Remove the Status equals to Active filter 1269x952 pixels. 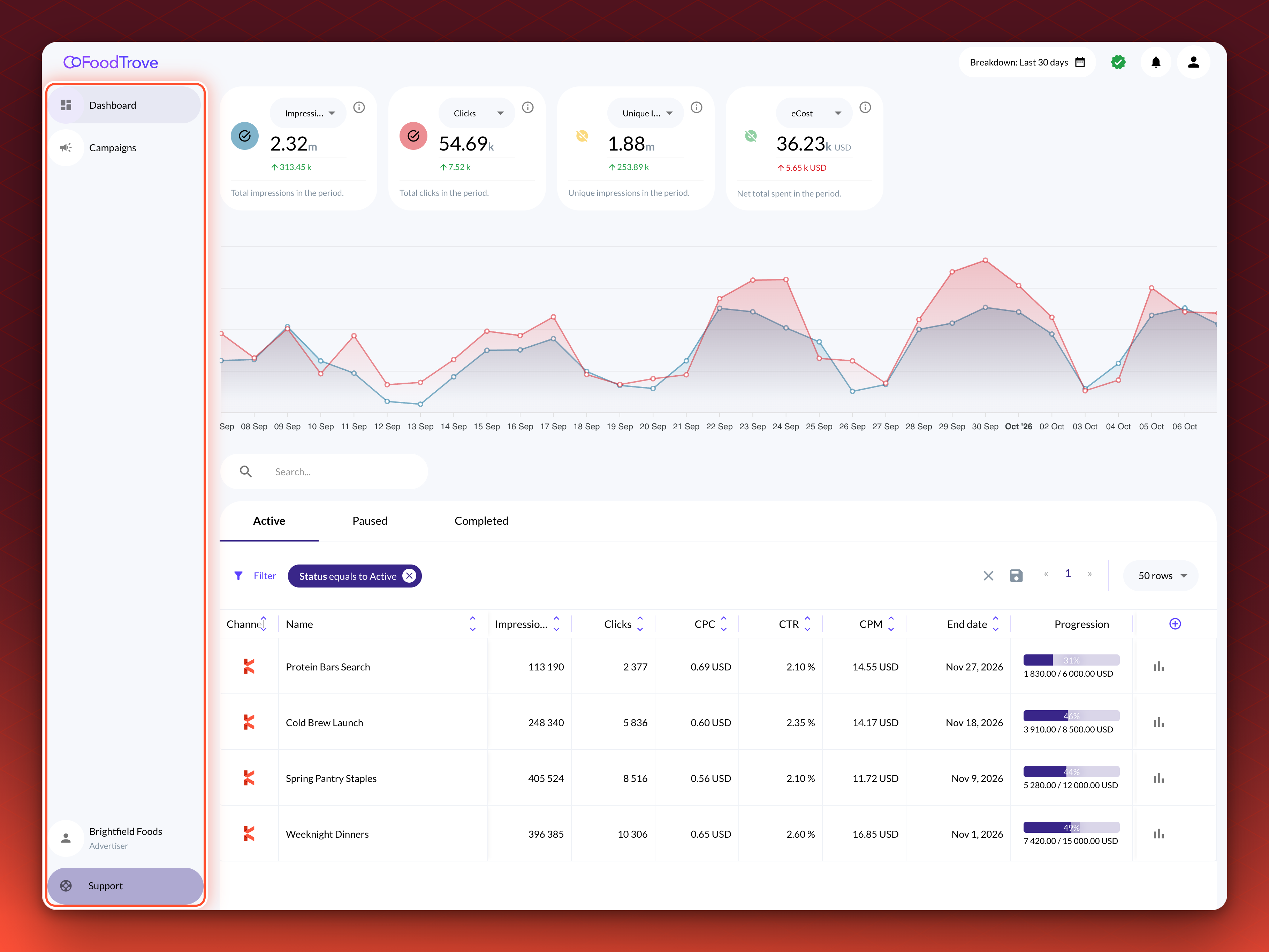pyautogui.click(x=409, y=576)
